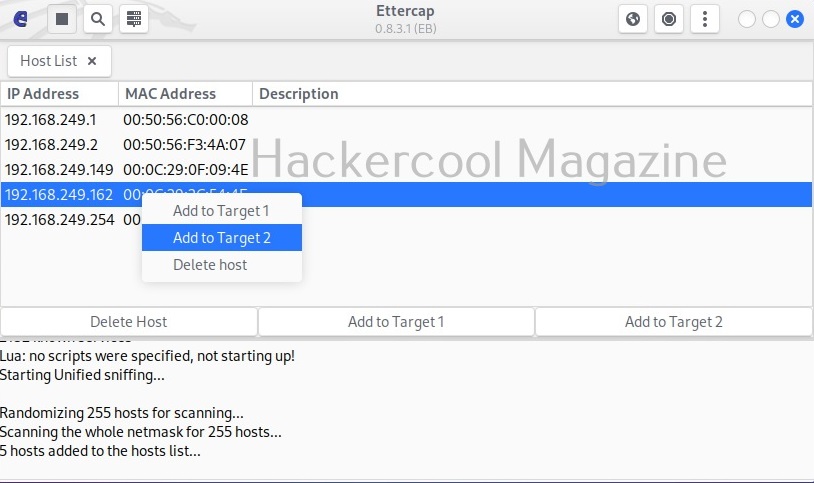Sort by IP Address column header
Screen dimensions: 814x483
click(x=59, y=93)
